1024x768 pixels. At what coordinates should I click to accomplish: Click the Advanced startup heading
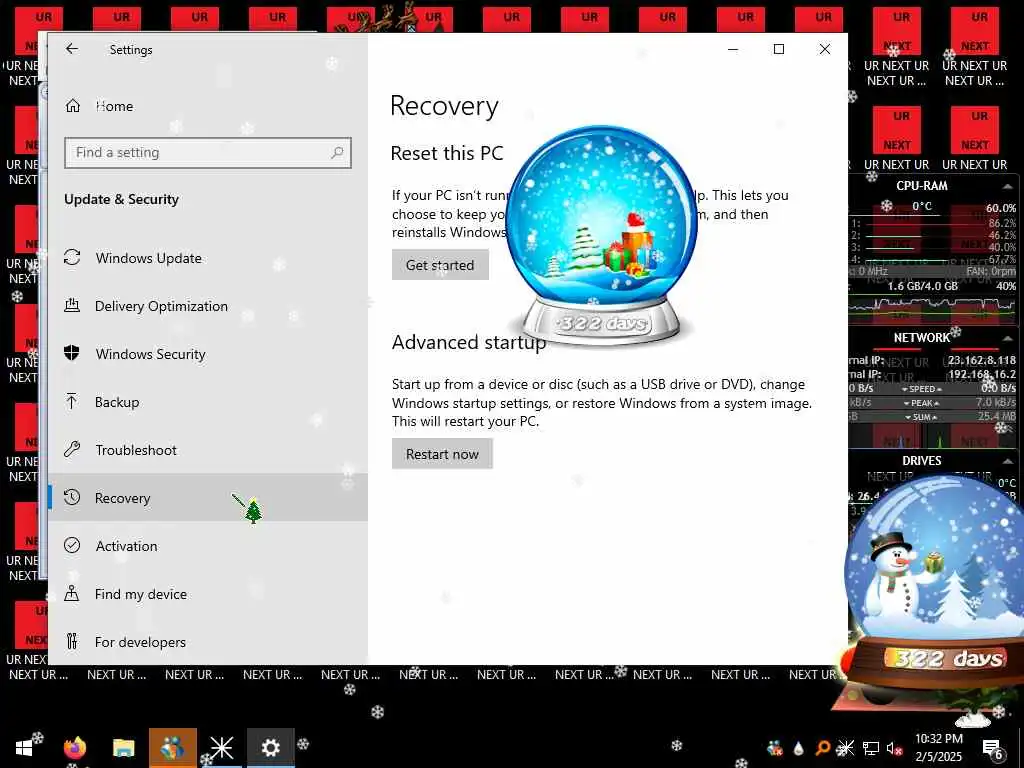[x=468, y=342]
